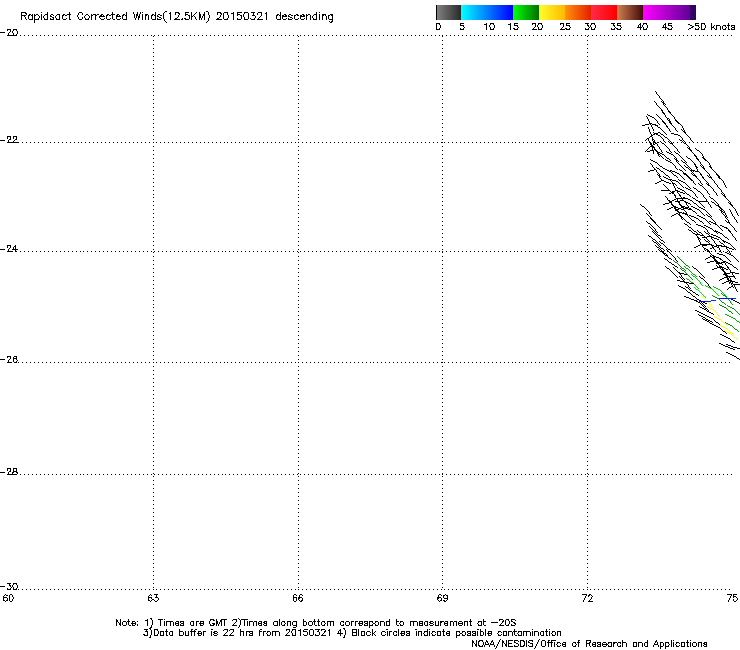Viewport: 740px width, 650px height.
Task: Click latitude axis label '-22'
Action: pyautogui.click(x=9, y=140)
